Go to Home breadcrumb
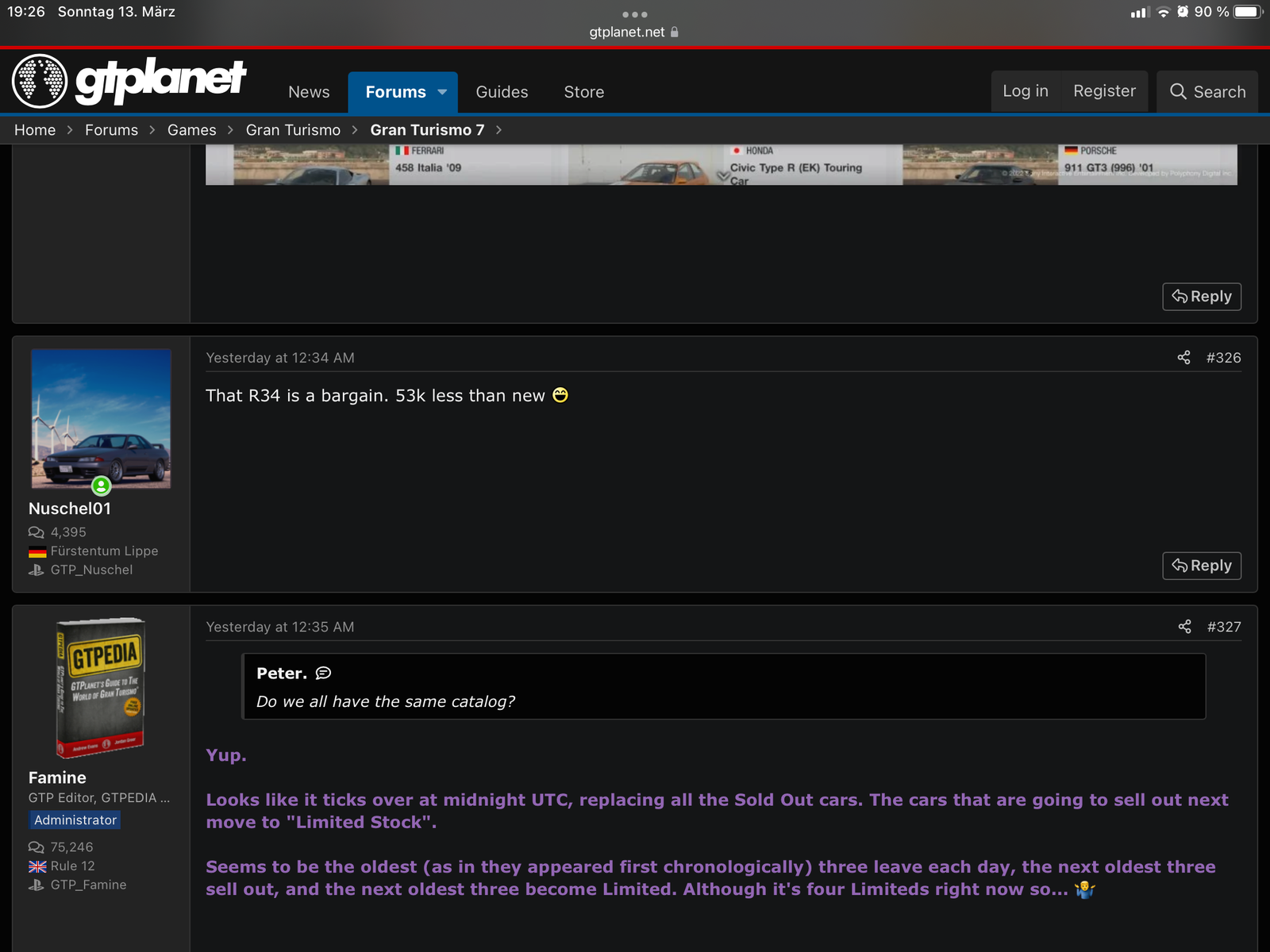Image resolution: width=1270 pixels, height=952 pixels. click(35, 130)
